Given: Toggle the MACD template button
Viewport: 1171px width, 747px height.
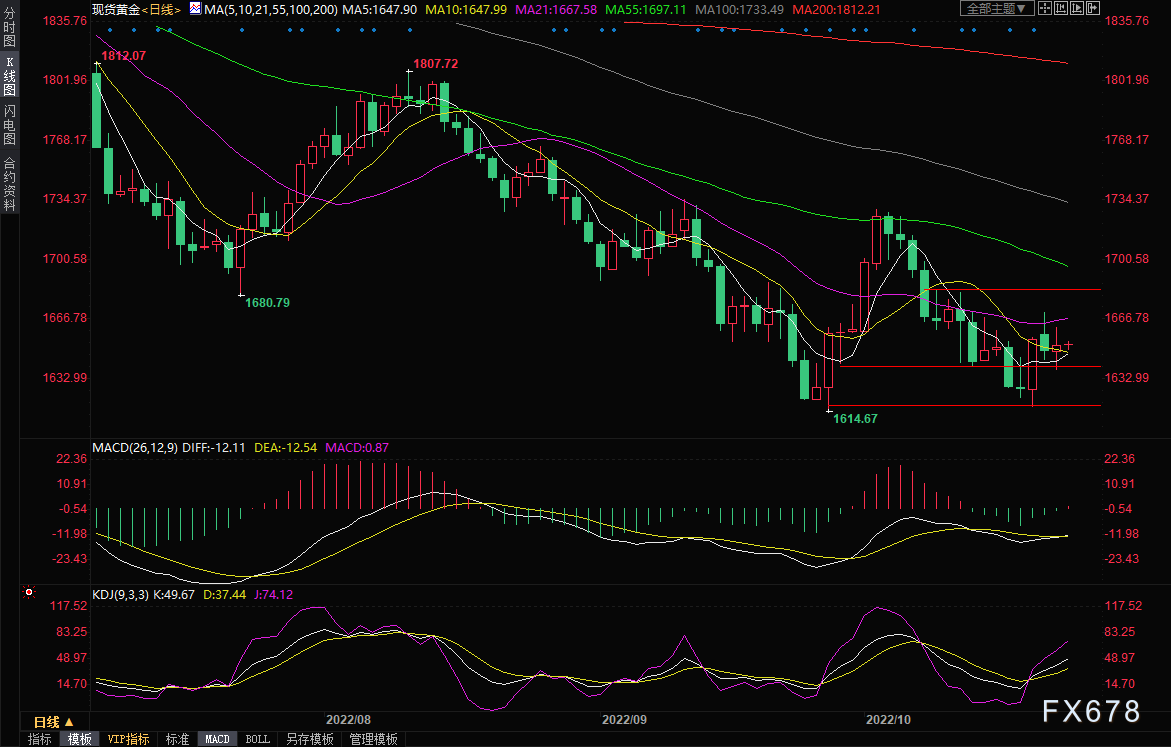Looking at the screenshot, I should tap(217, 739).
